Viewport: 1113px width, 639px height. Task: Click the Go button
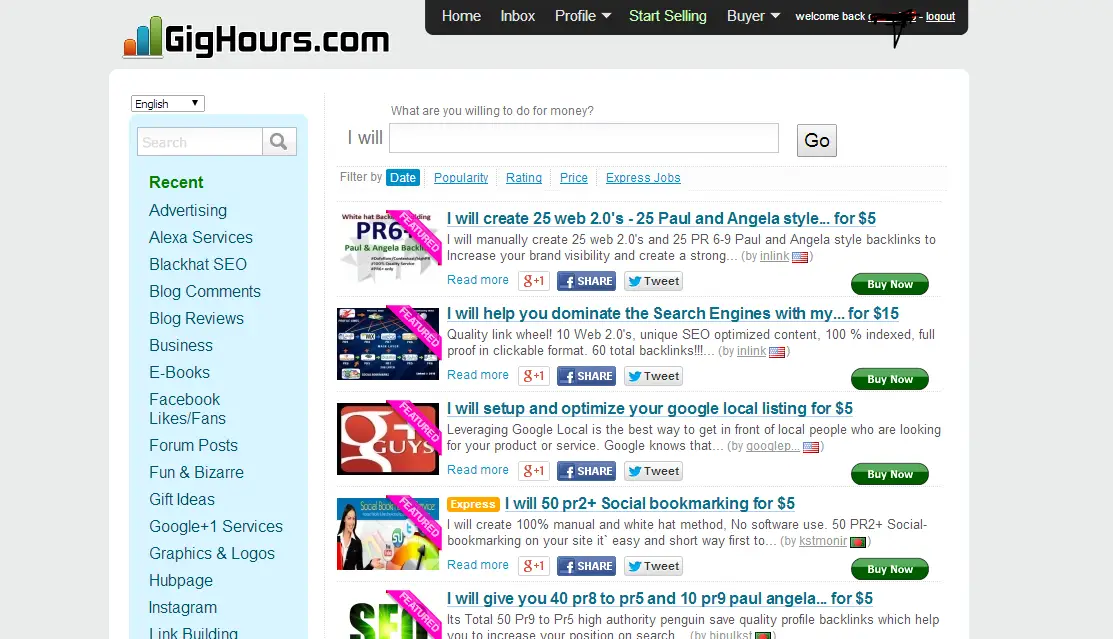816,141
